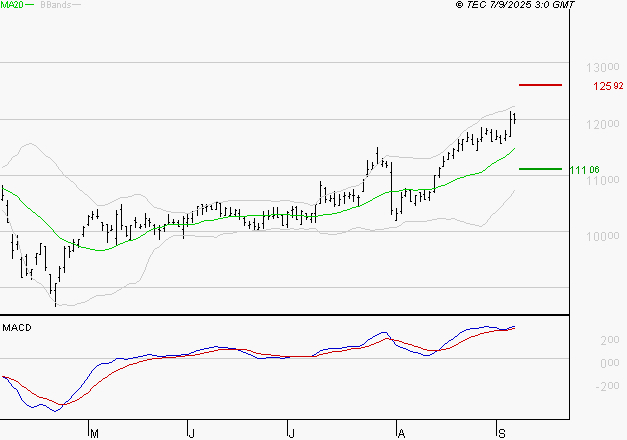This screenshot has height=440, width=627.
Task: Click the MACD panel label
Action: pos(17,328)
